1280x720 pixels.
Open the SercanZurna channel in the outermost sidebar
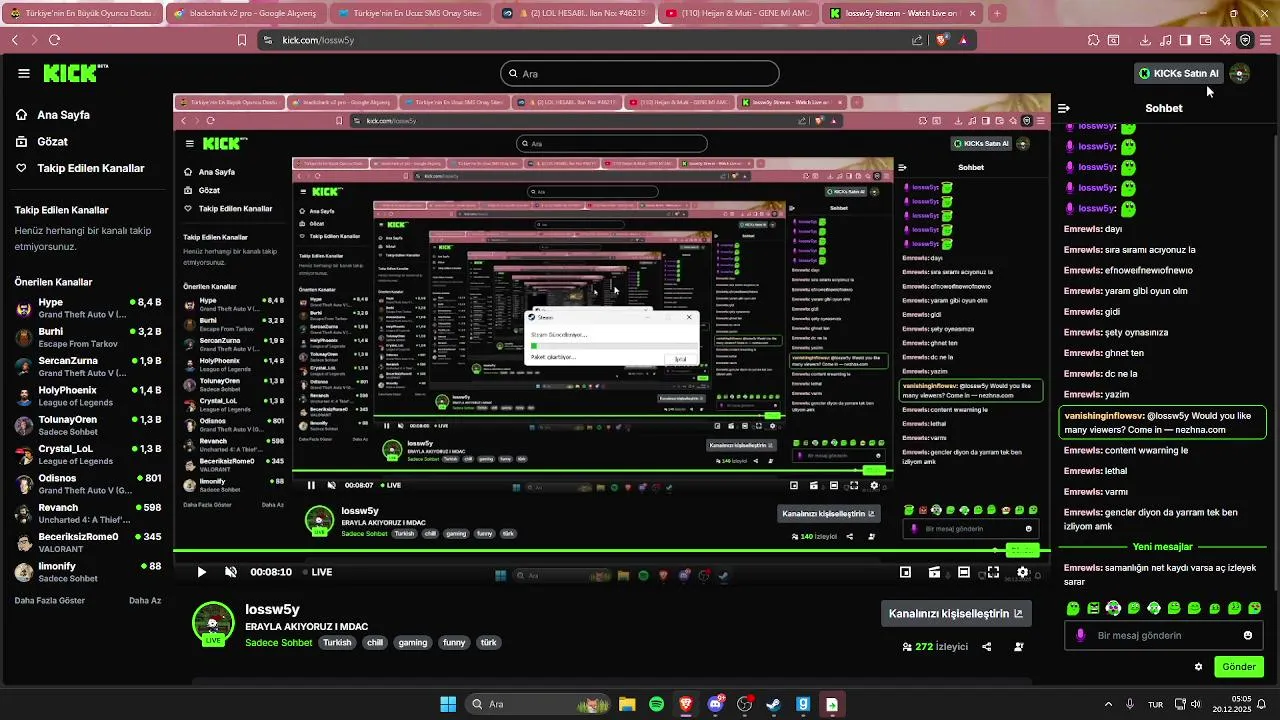(x=88, y=366)
